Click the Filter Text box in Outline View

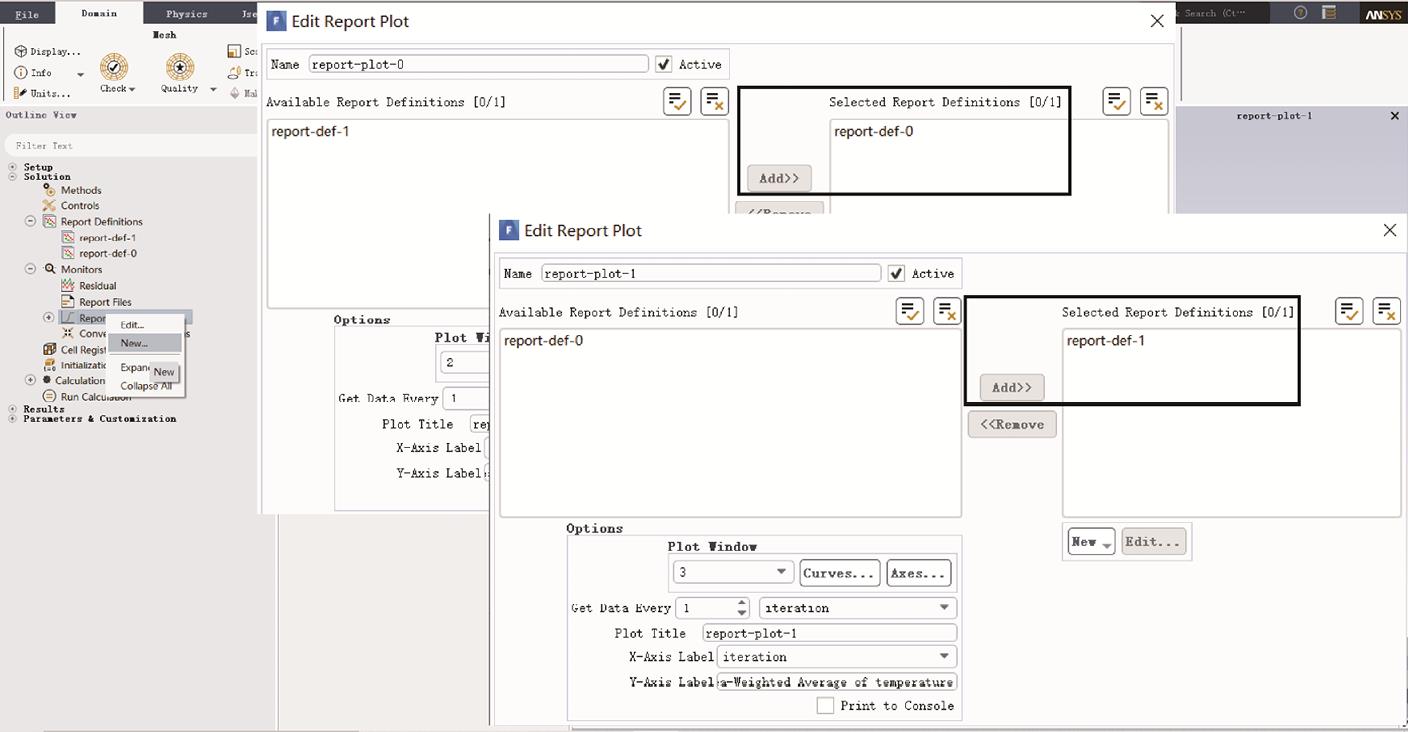click(130, 146)
